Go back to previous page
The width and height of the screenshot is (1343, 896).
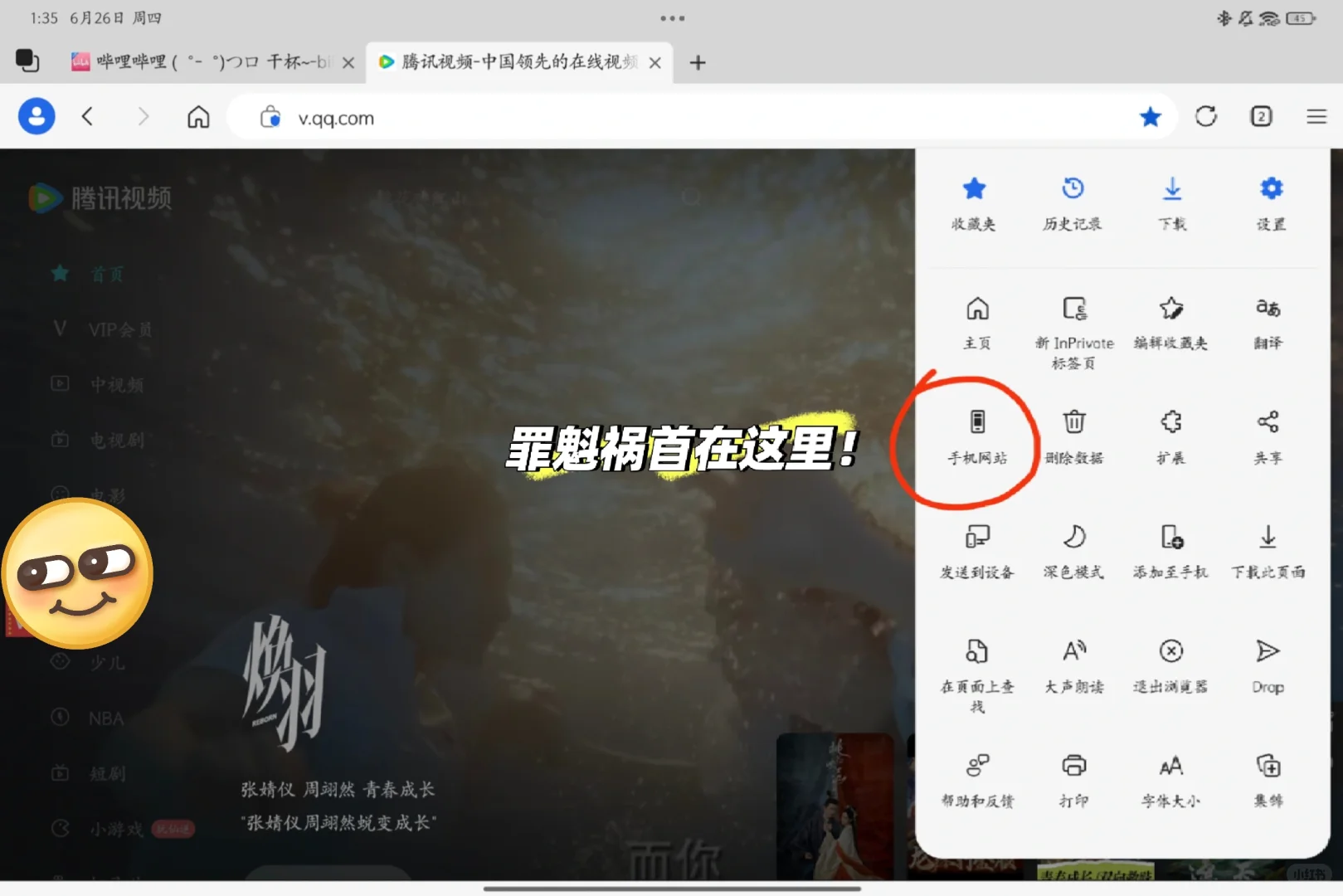(87, 117)
